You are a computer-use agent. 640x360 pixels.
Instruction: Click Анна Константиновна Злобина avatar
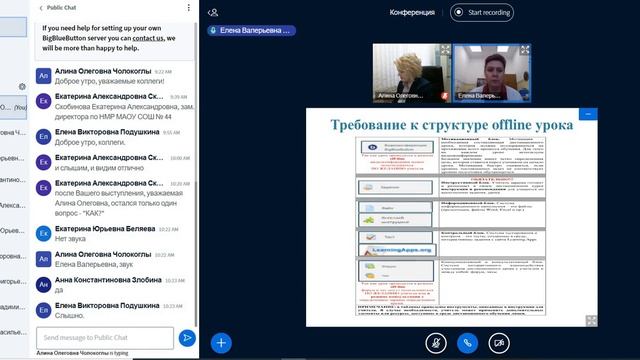click(43, 284)
